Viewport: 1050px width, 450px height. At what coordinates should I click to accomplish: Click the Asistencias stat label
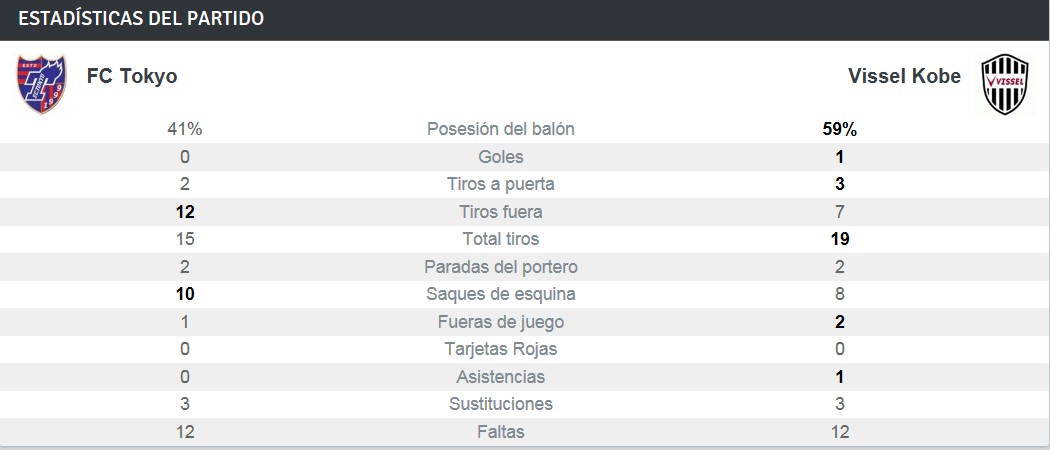click(500, 377)
